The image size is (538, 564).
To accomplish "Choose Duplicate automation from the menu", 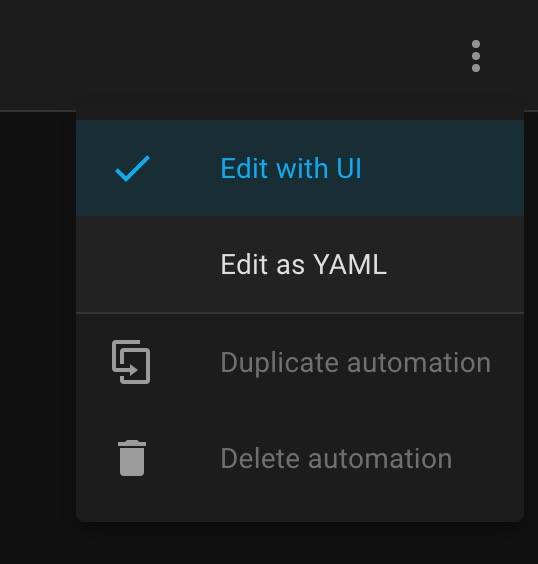I will click(x=300, y=362).
